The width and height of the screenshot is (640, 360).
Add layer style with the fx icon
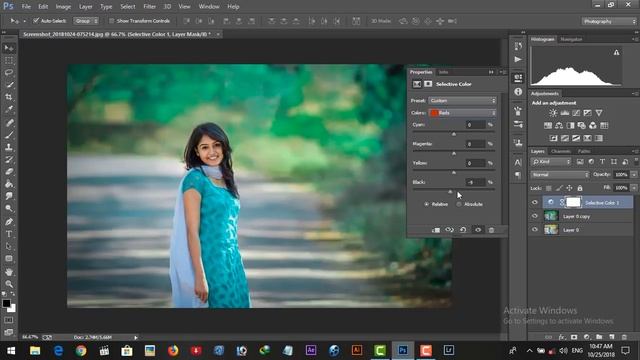562,337
